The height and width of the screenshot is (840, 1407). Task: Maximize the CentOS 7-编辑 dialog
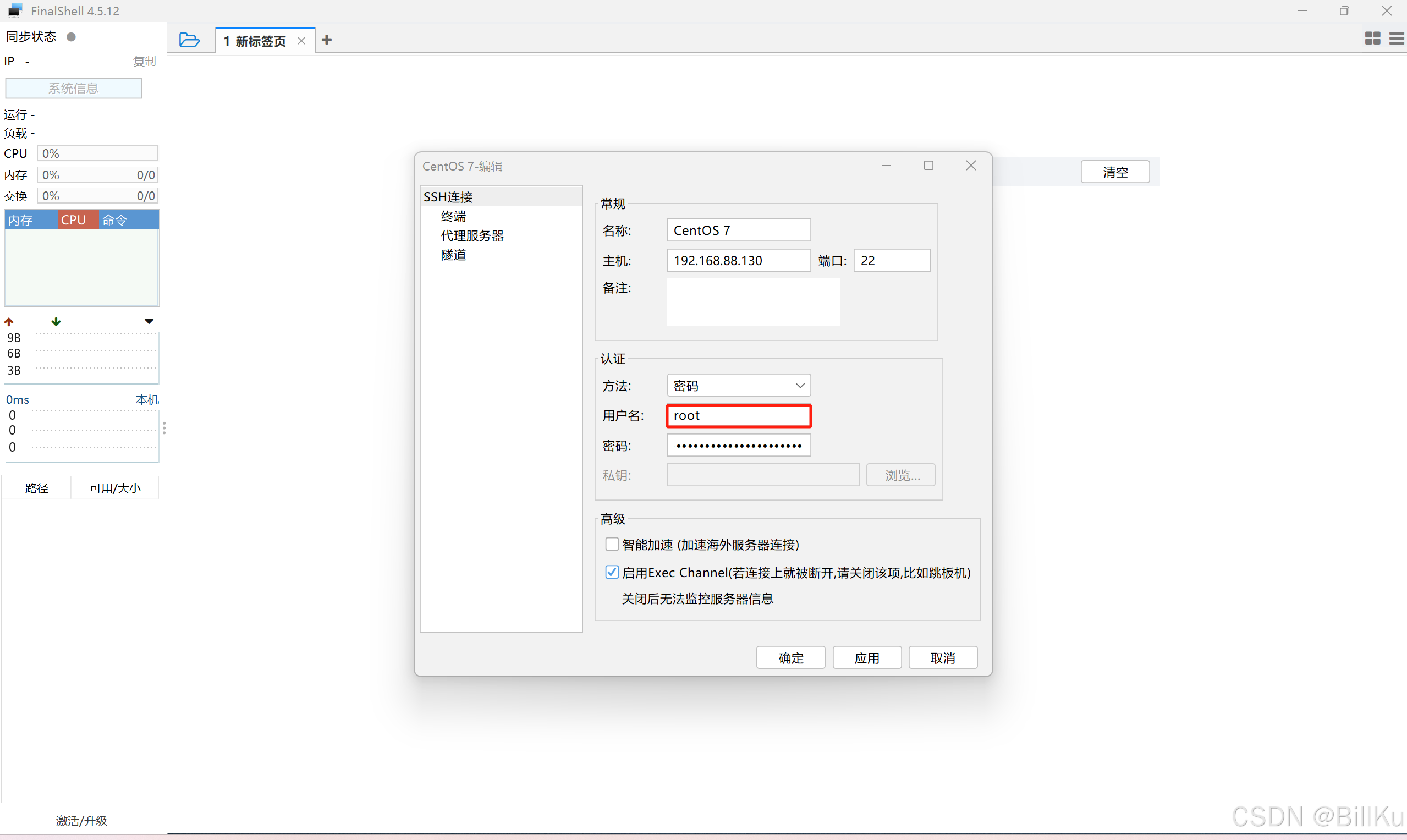(x=928, y=165)
